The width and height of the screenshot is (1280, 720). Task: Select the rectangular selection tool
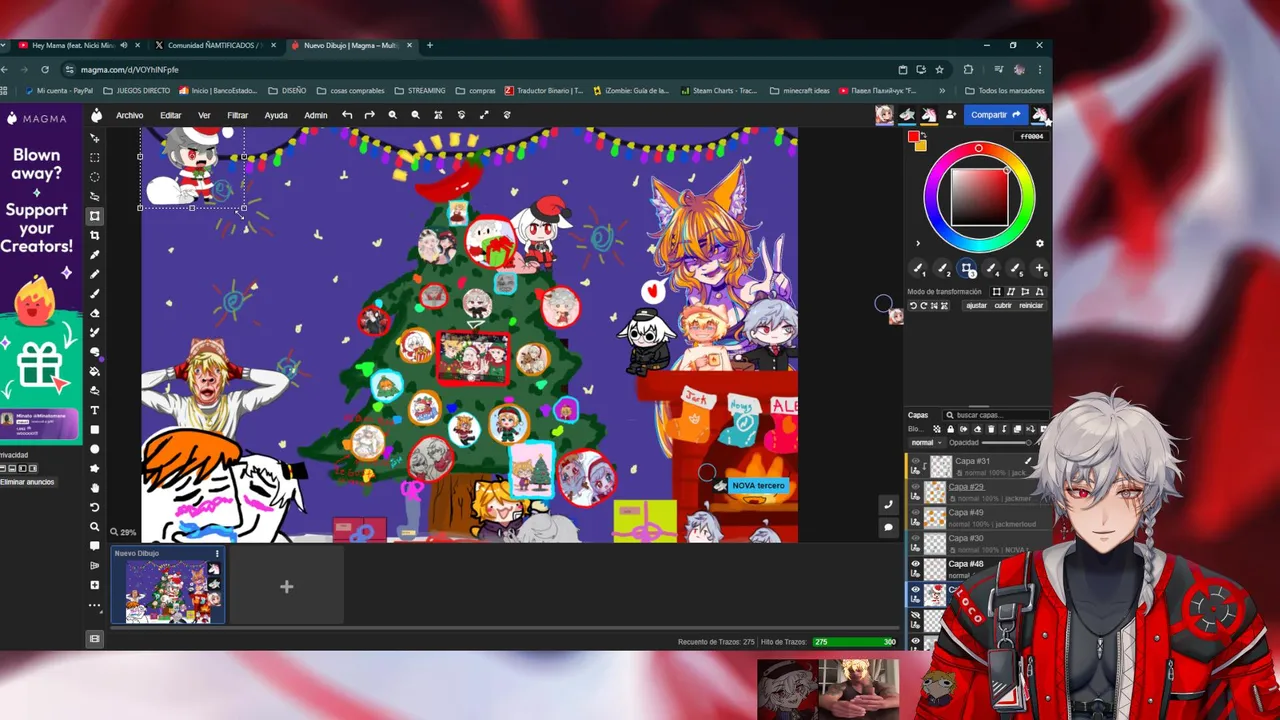pos(95,158)
